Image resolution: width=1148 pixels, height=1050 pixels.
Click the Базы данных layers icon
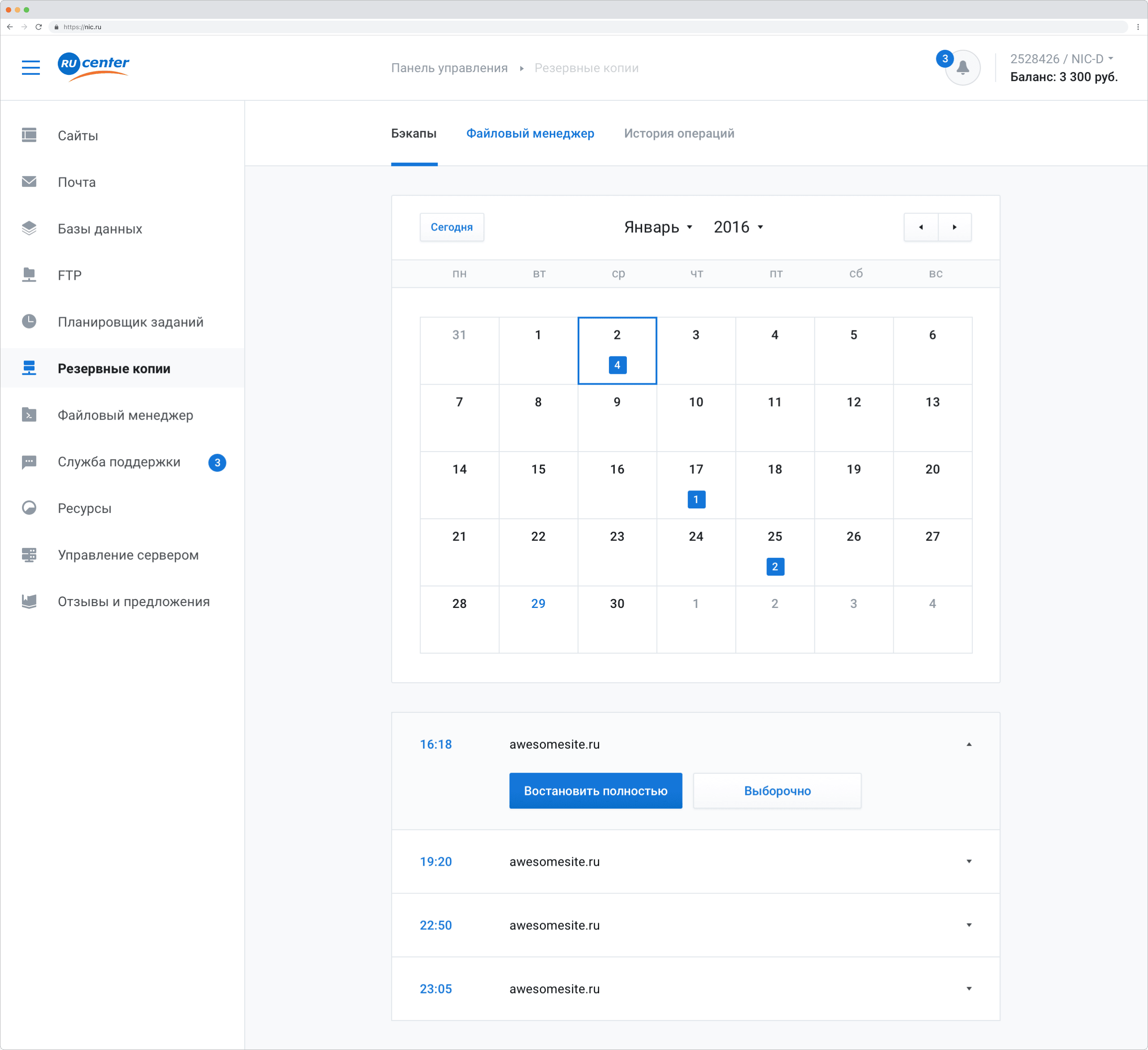[x=29, y=228]
